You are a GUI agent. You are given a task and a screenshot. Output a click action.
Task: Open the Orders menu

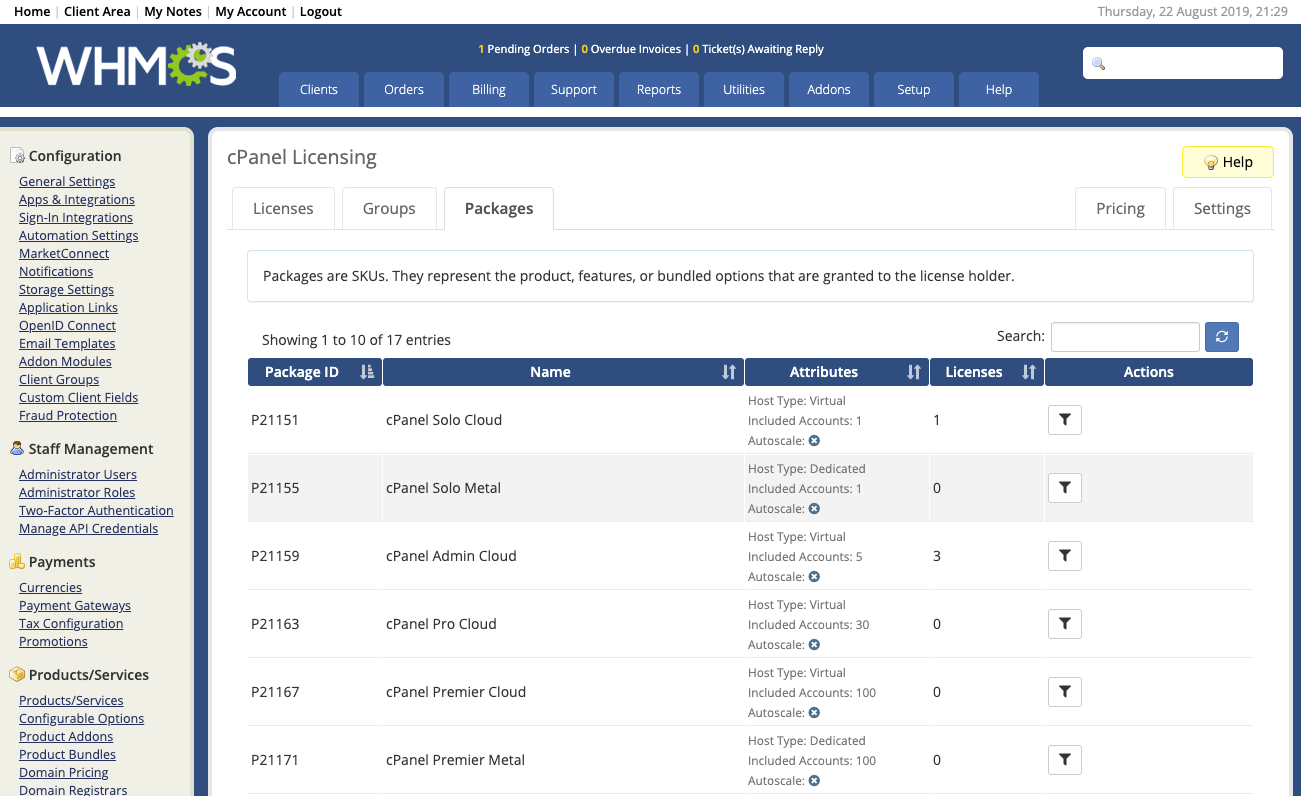point(404,89)
